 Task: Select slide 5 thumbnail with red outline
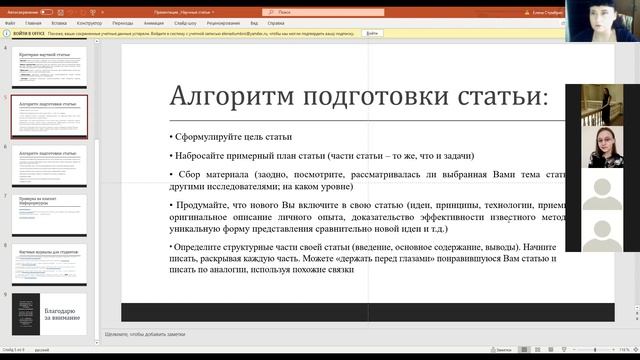pyautogui.click(x=49, y=117)
